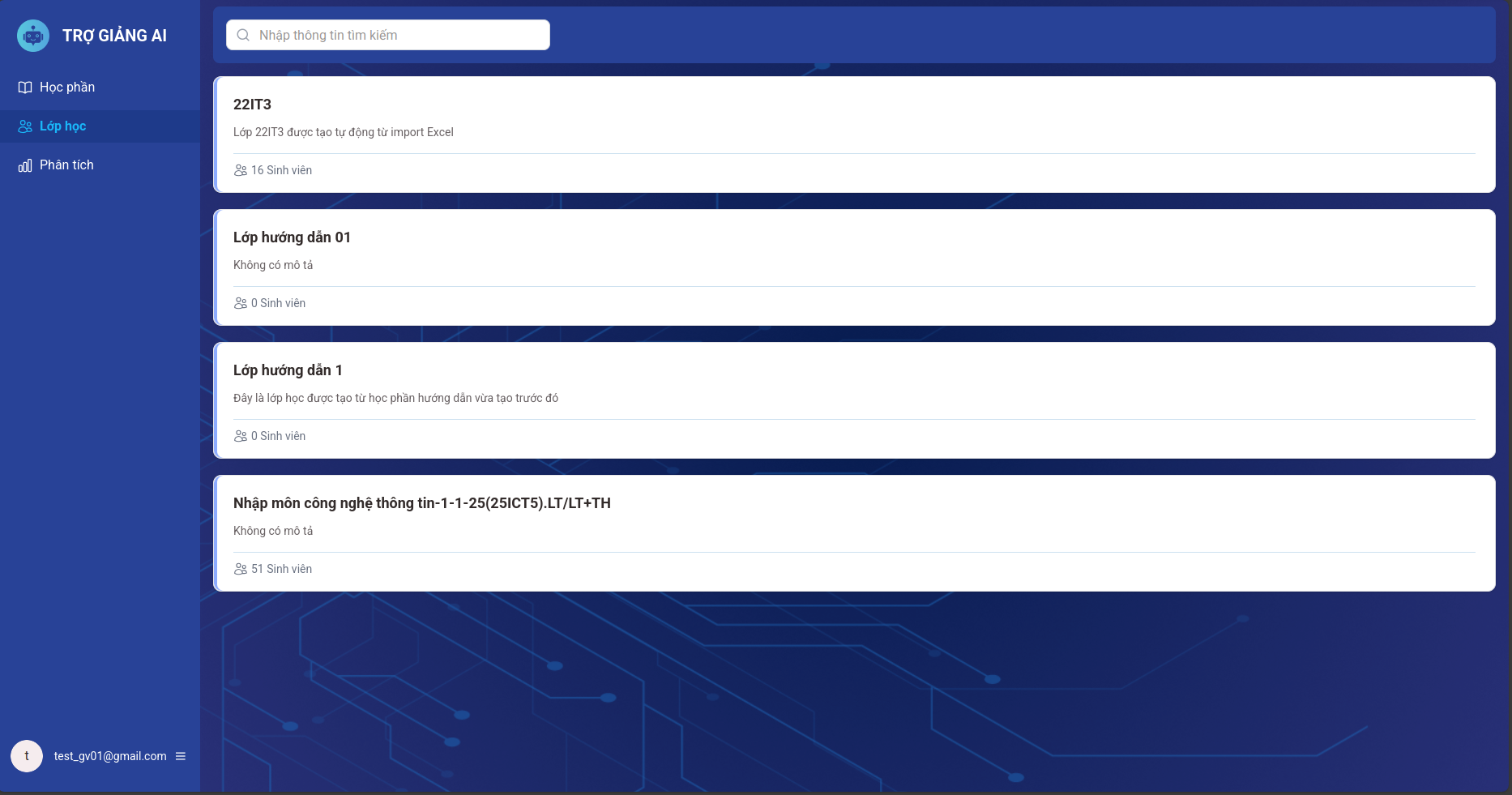The image size is (1512, 795).
Task: Focus the search input field
Action: pyautogui.click(x=397, y=35)
